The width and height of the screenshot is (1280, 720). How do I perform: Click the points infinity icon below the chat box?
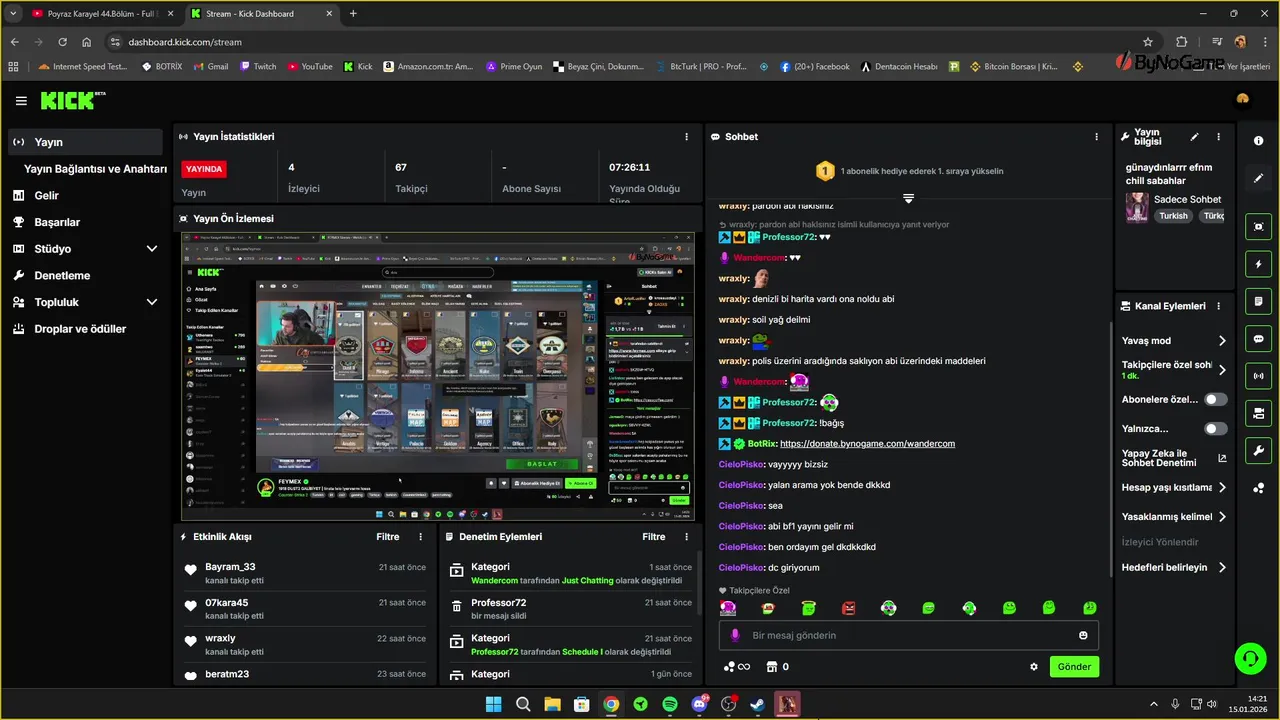coord(736,667)
